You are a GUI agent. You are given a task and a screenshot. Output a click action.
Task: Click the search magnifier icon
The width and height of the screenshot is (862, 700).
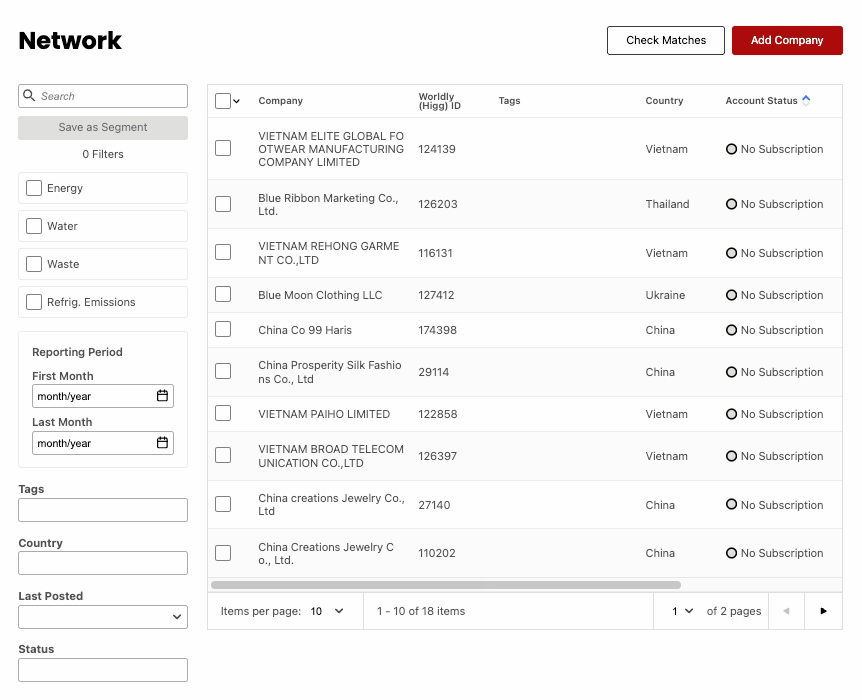[29, 95]
